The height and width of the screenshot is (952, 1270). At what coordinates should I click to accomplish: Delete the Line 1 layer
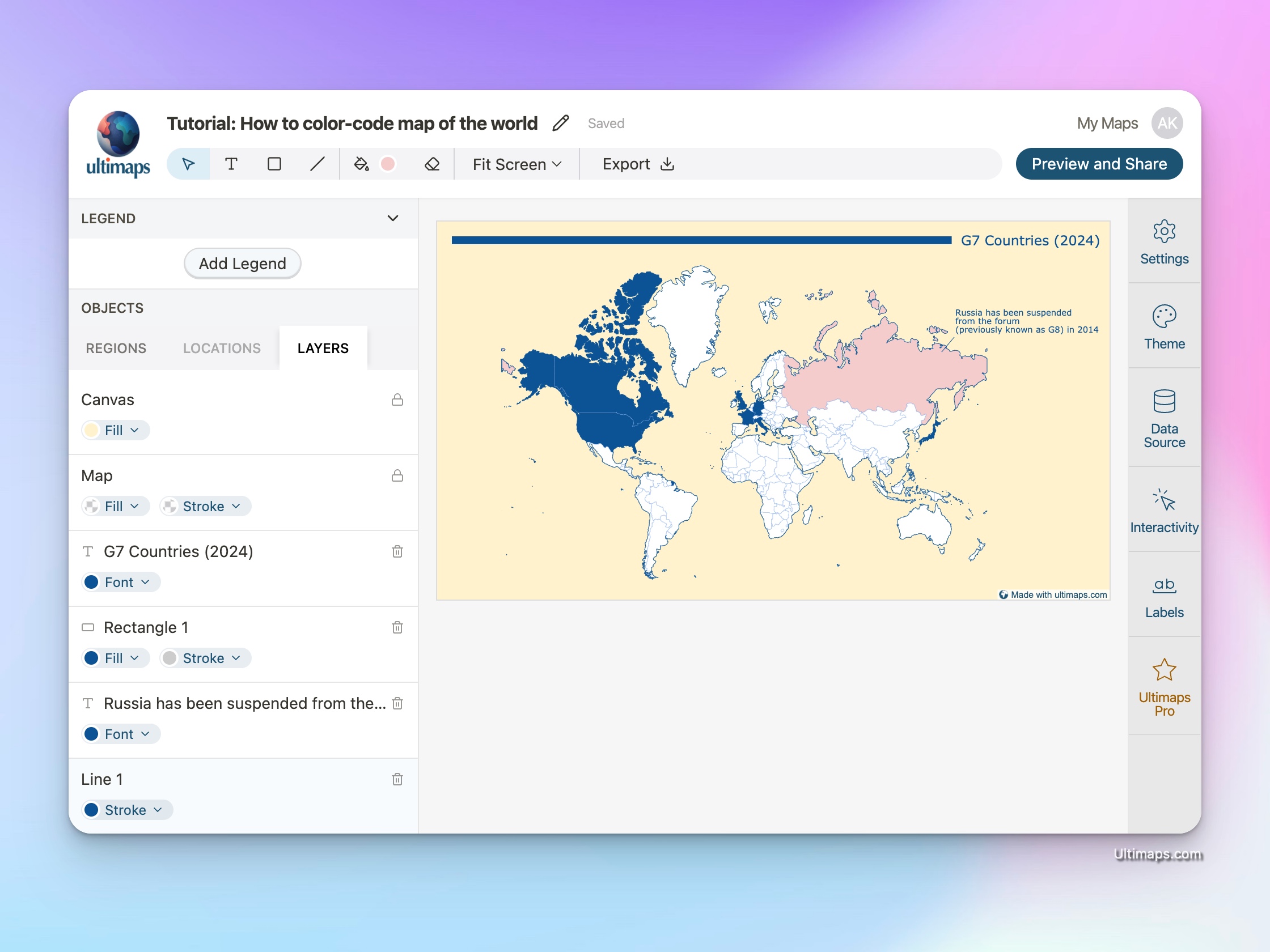click(x=397, y=779)
